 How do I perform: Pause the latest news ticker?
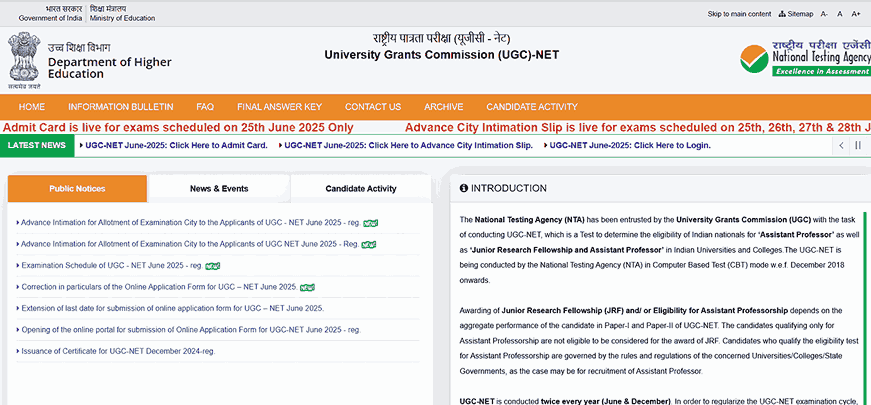858,146
